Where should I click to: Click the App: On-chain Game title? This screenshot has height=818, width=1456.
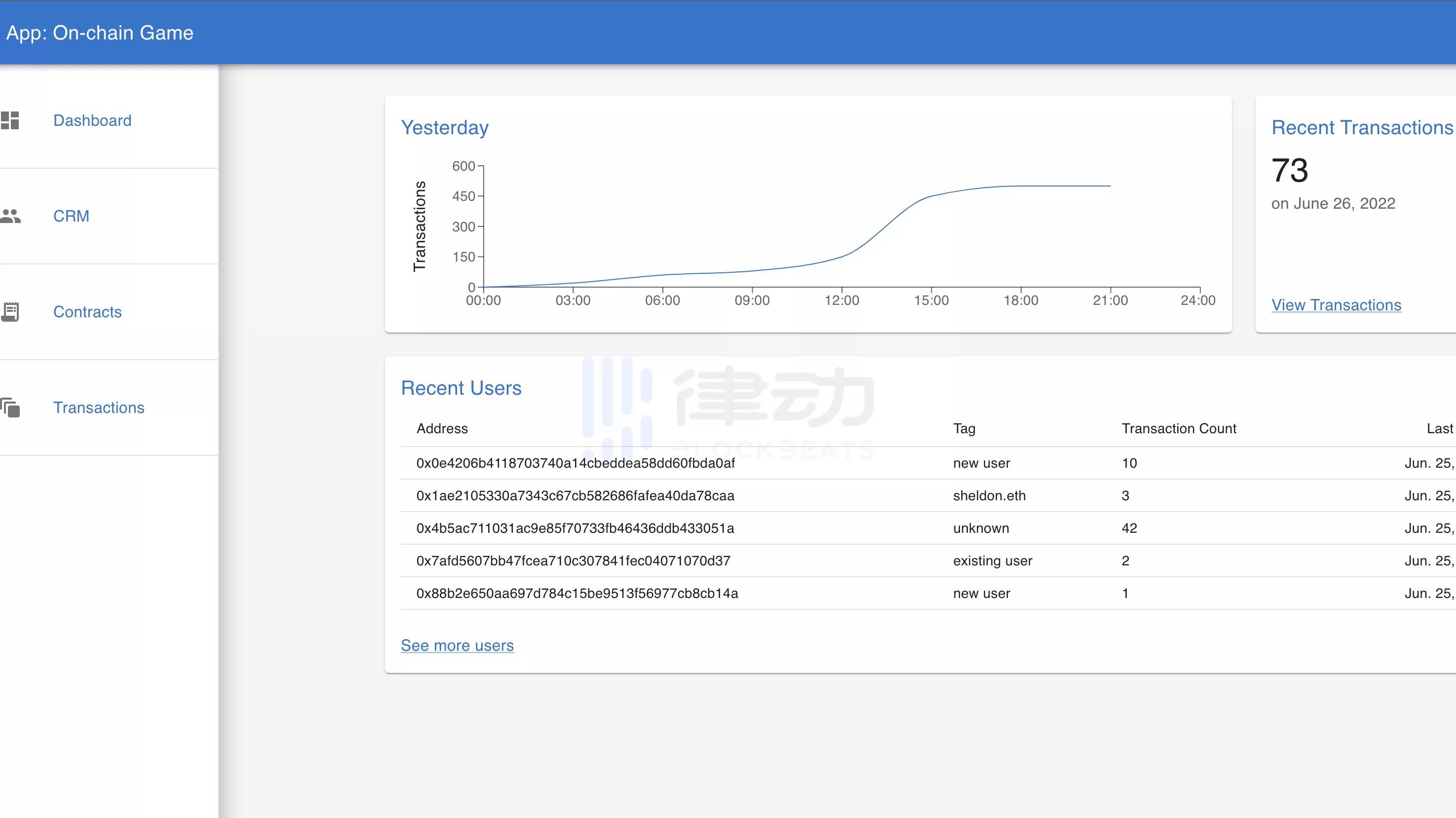(100, 33)
